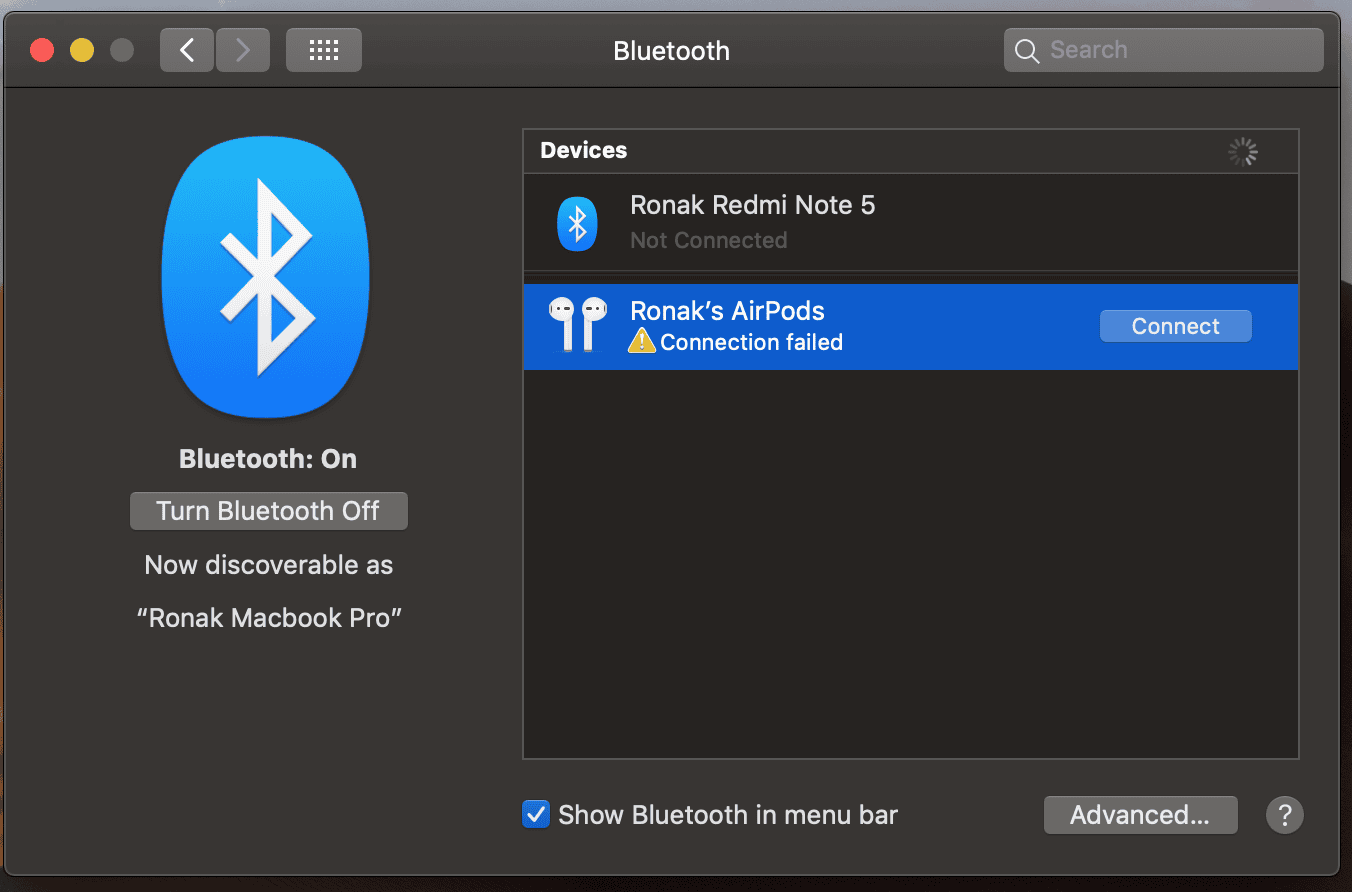Open Advanced Bluetooth settings
This screenshot has width=1352, height=892.
pyautogui.click(x=1140, y=814)
